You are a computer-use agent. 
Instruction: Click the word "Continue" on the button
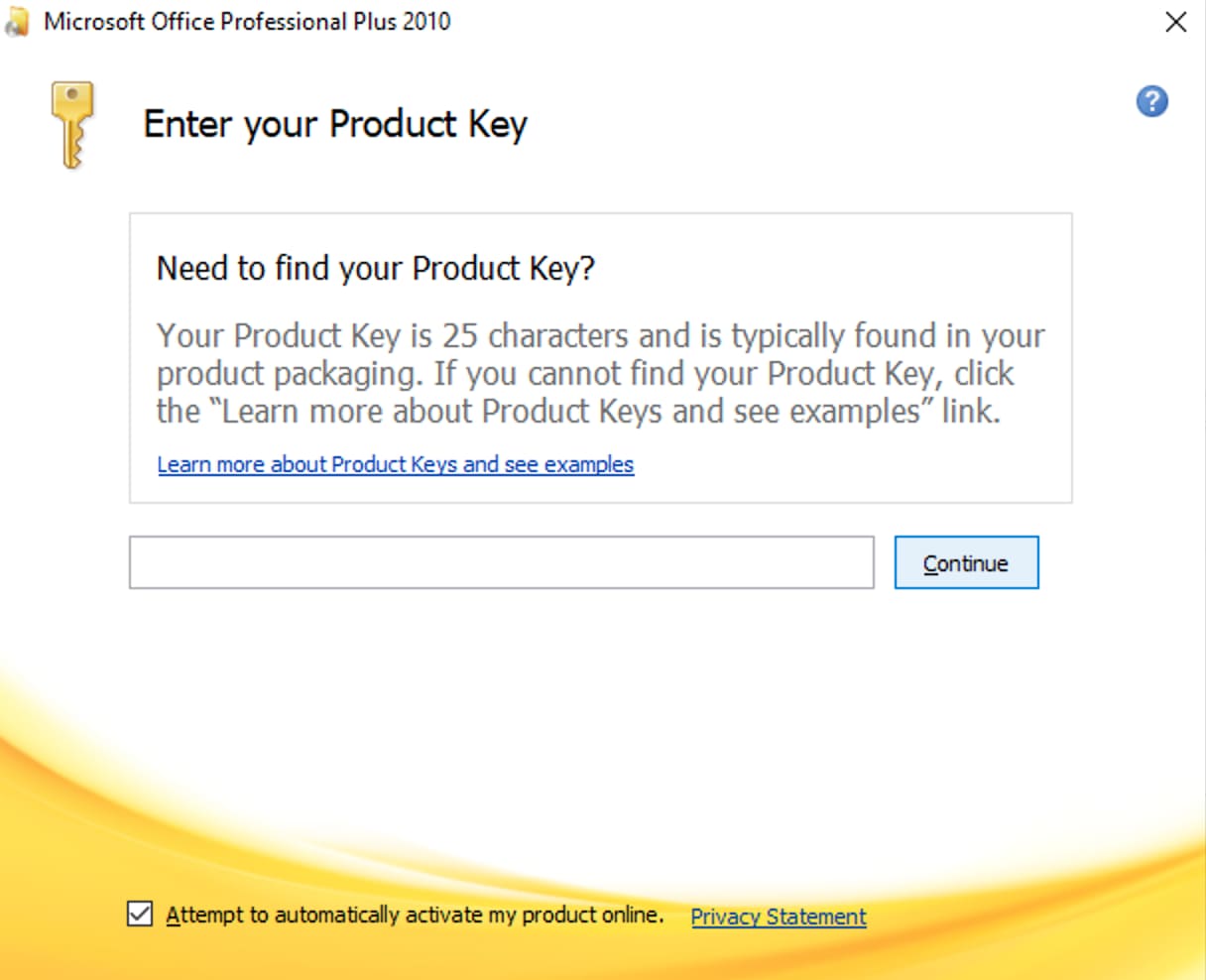(966, 563)
